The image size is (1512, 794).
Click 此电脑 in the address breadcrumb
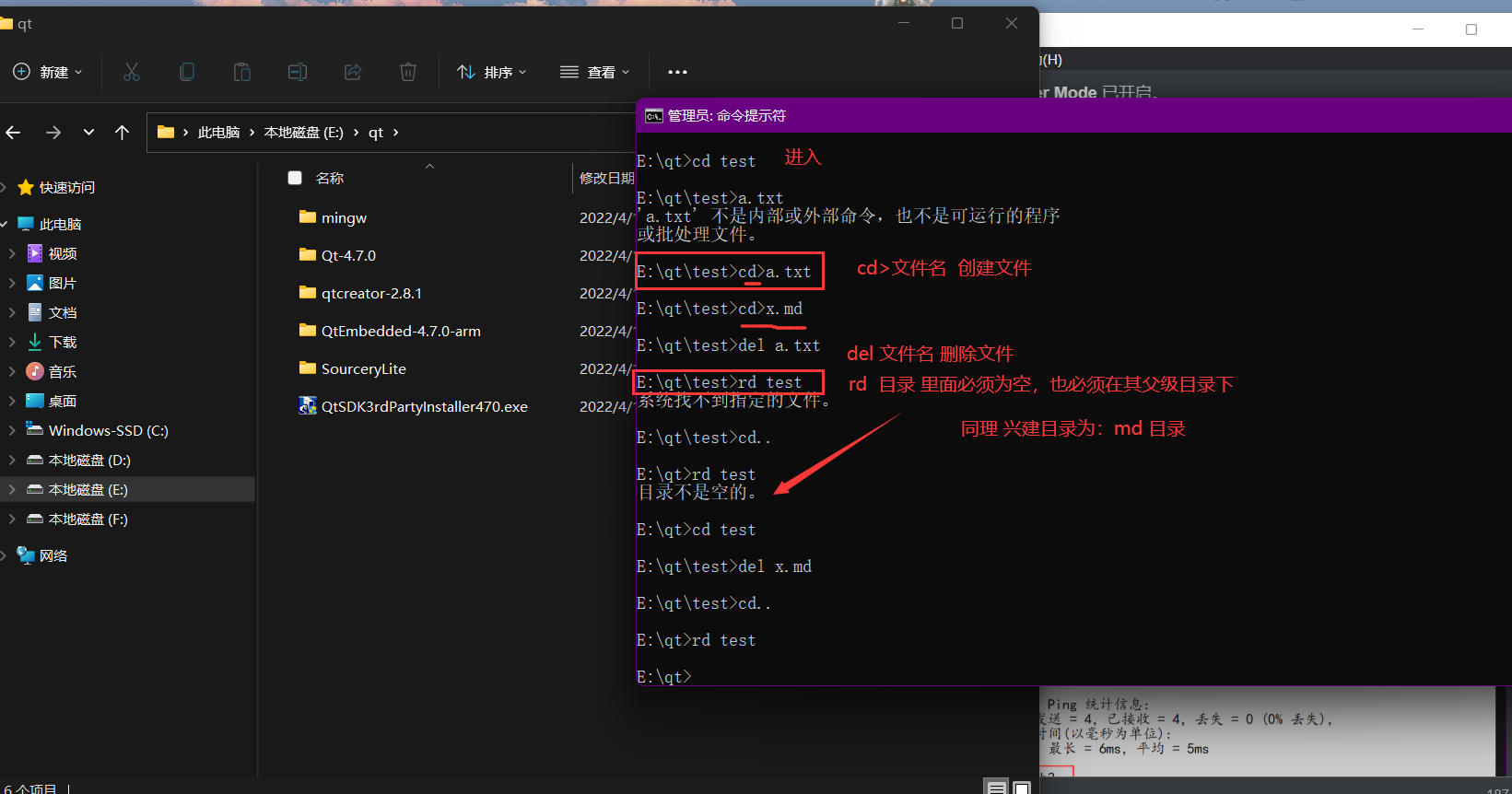218,133
